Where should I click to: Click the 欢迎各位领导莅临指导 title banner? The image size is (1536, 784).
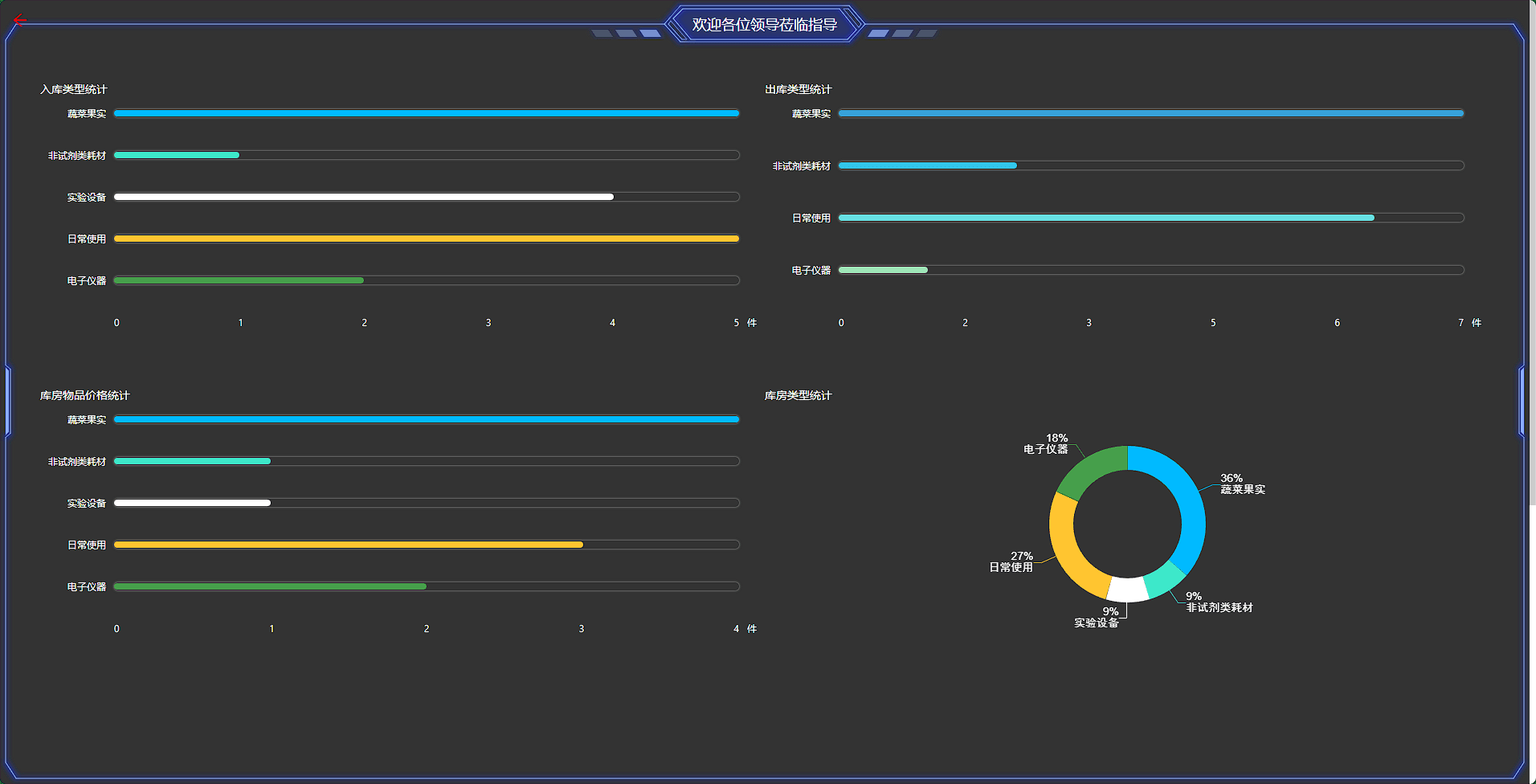tap(765, 24)
